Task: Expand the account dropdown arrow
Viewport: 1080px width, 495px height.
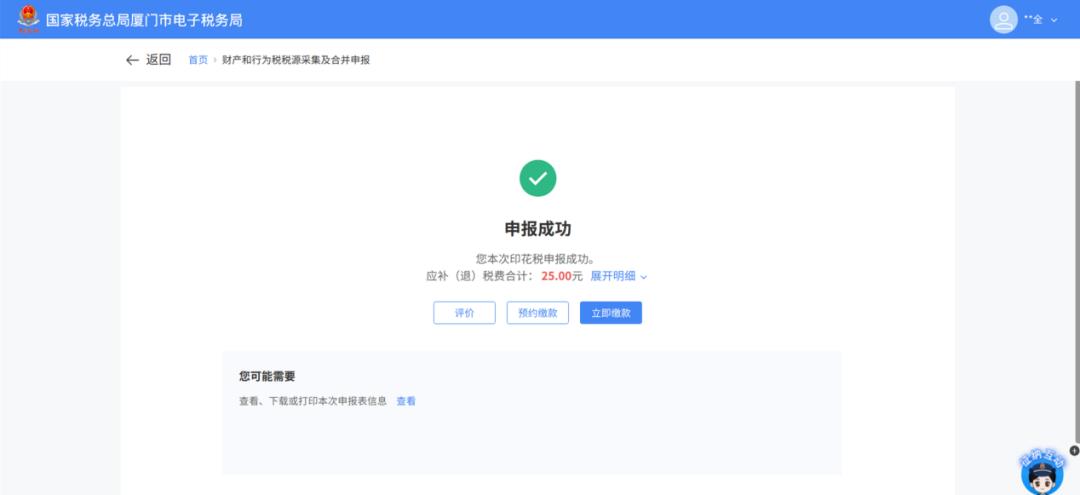Action: [1054, 20]
